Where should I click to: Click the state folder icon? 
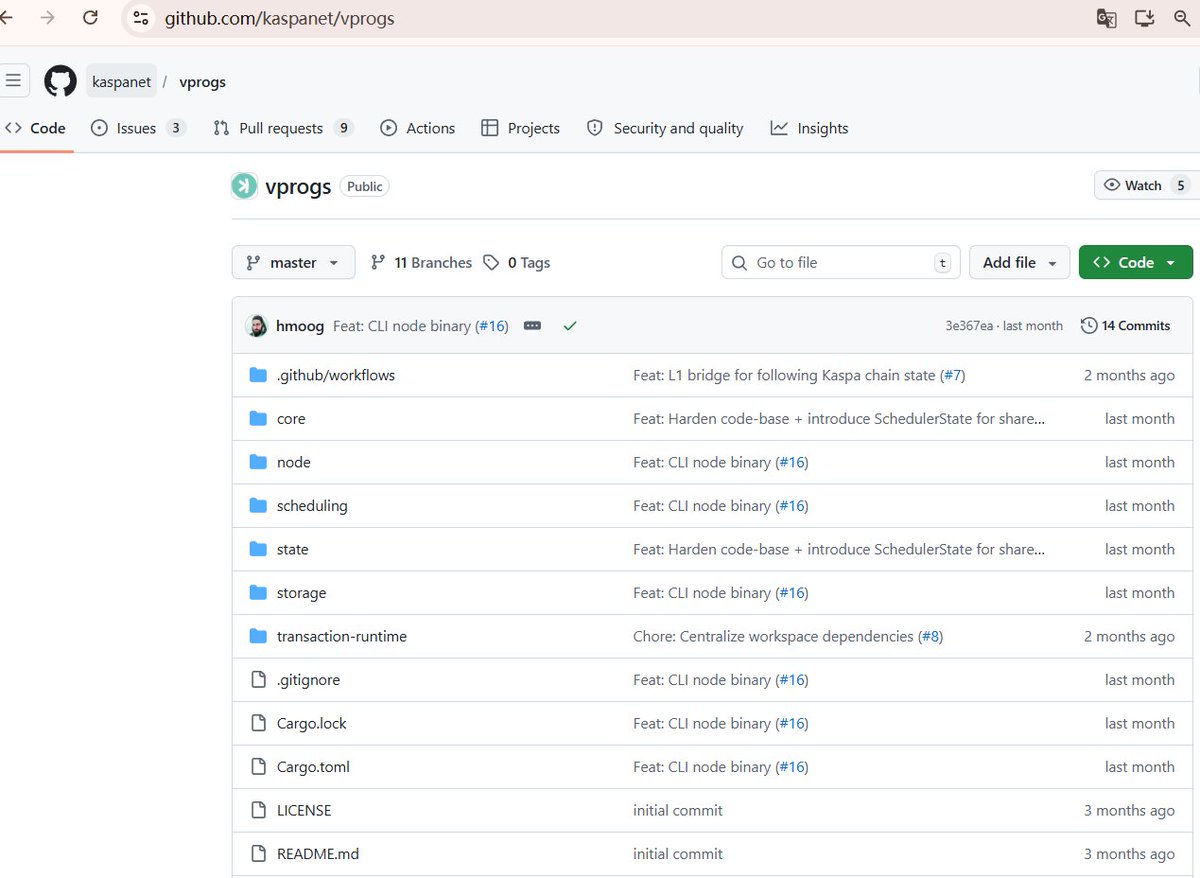(x=258, y=549)
